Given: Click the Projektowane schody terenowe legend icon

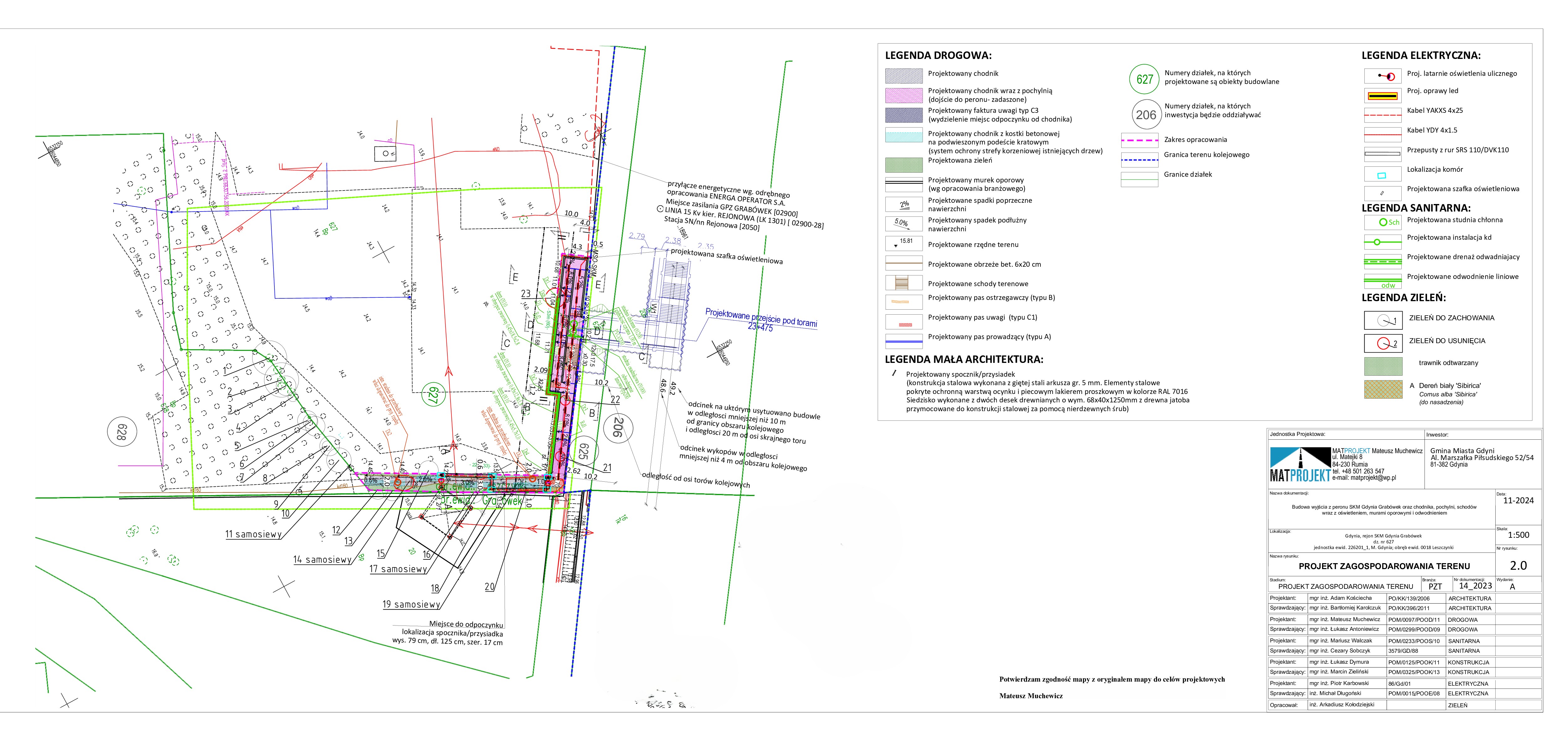Looking at the screenshot, I should [903, 282].
